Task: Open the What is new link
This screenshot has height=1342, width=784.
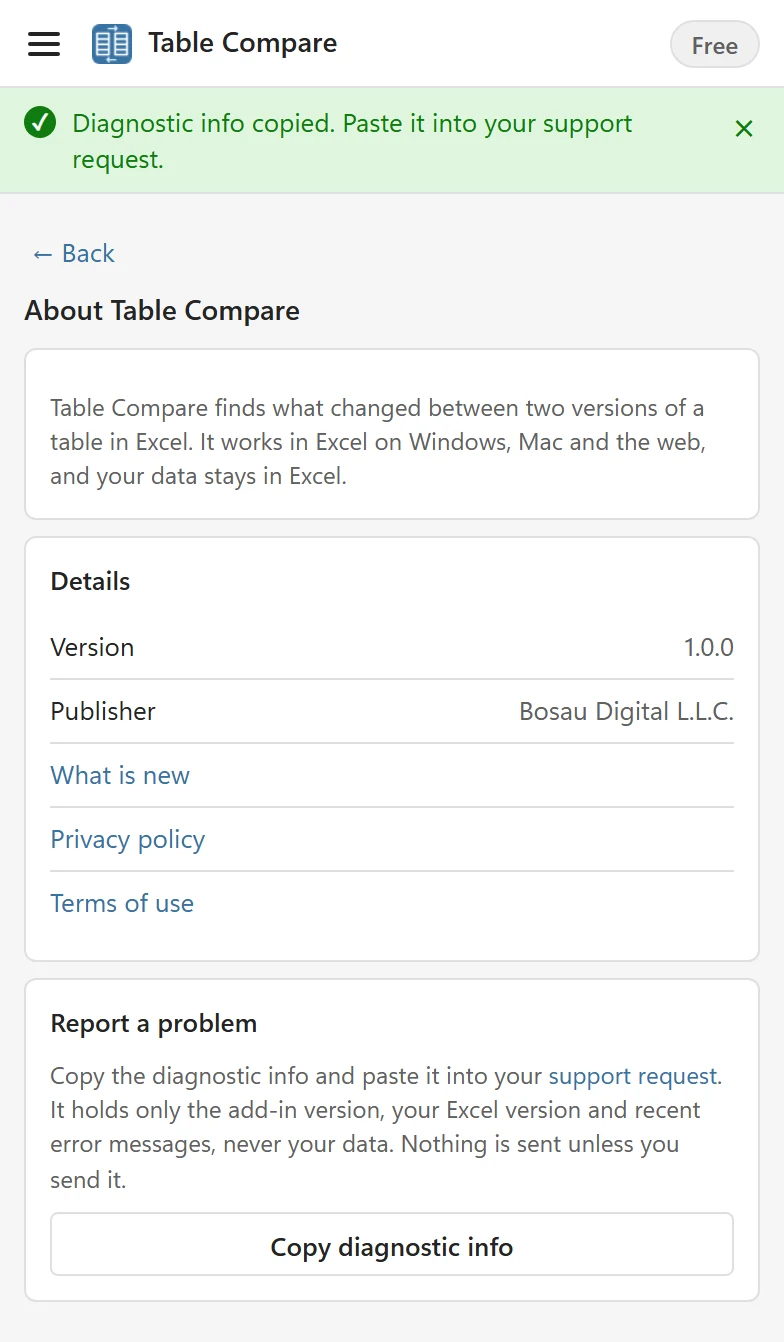Action: point(120,775)
